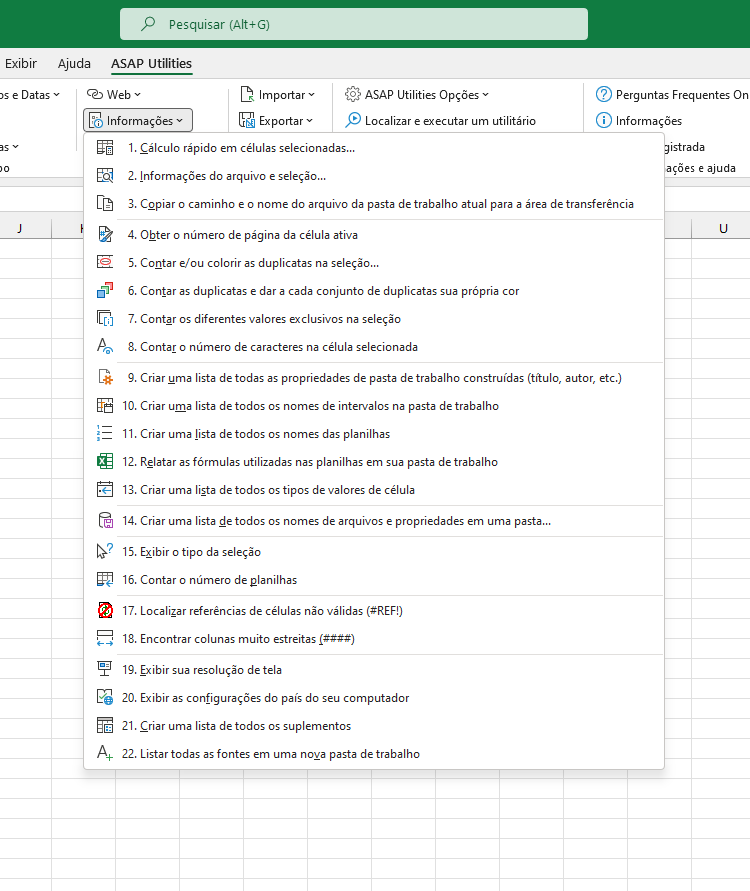Screen dimensions: 750x891
Task: Click the character count icon for item 8
Action: click(105, 346)
